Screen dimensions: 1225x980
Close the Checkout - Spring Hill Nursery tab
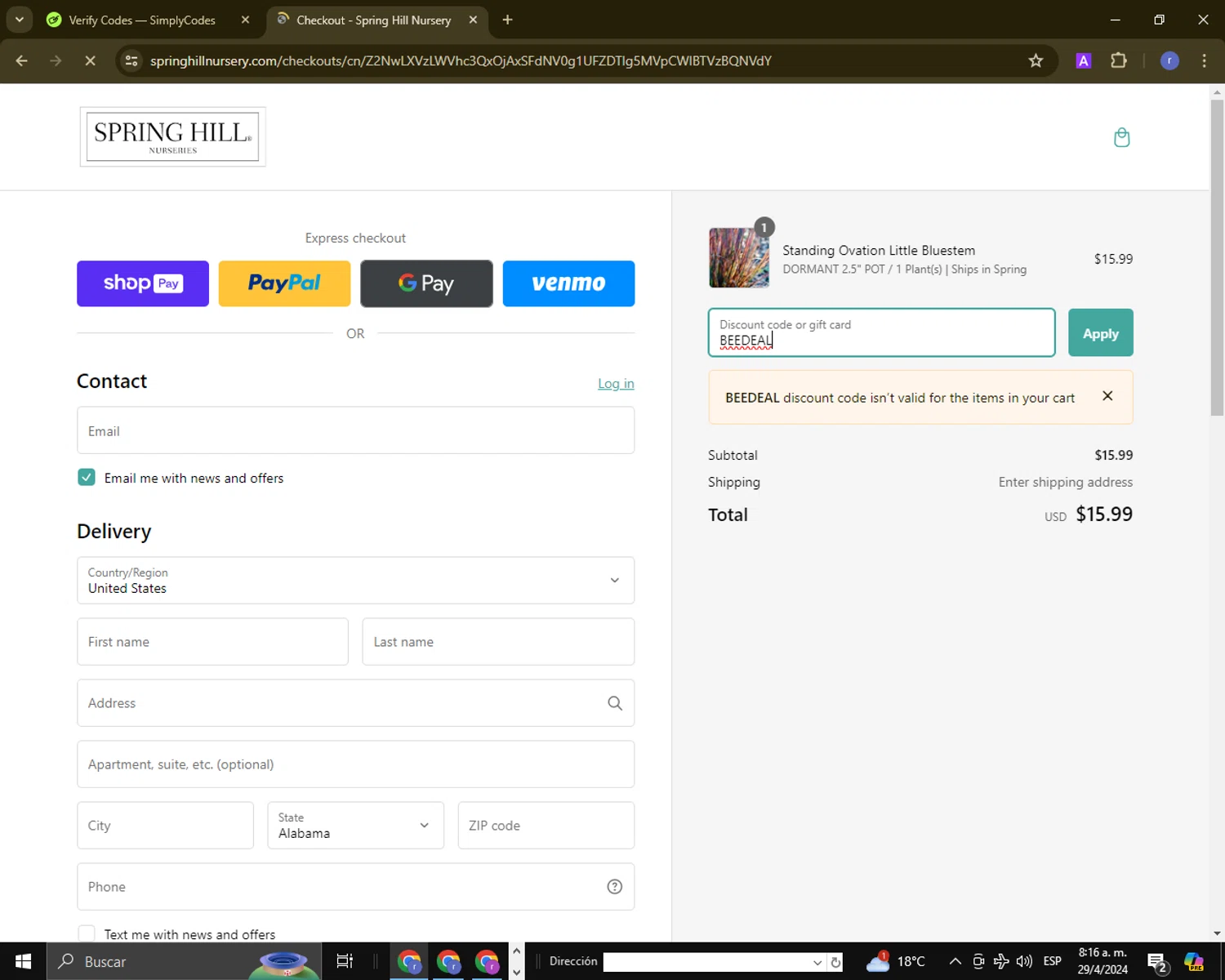(473, 20)
